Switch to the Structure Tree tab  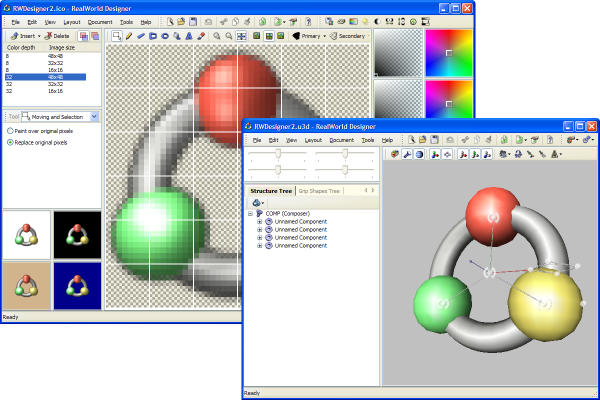(271, 191)
